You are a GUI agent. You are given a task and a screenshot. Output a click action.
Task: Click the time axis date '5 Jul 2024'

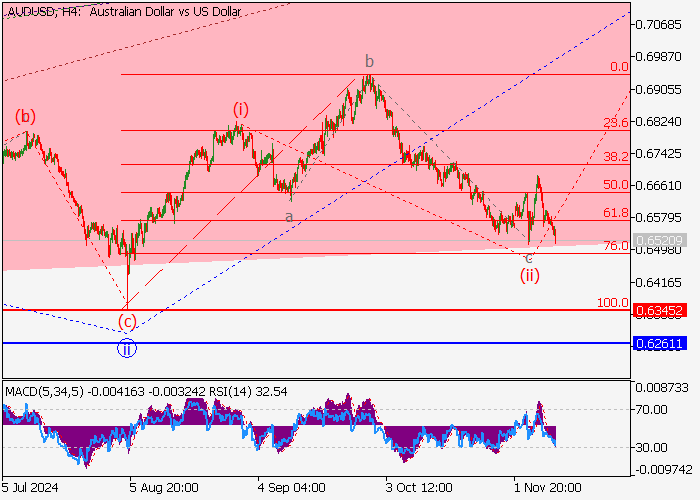coord(30,488)
